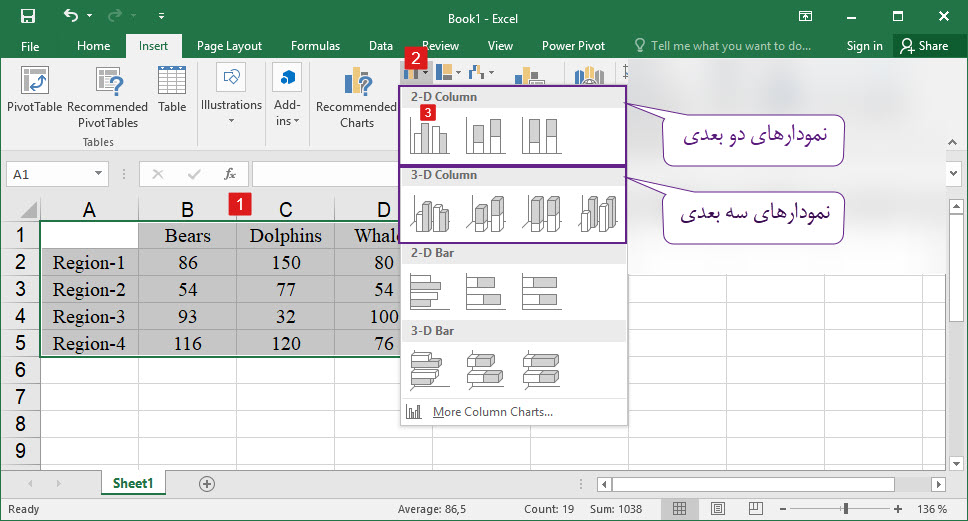Switch to Page Layout view in status bar
This screenshot has width=968, height=521.
point(717,509)
